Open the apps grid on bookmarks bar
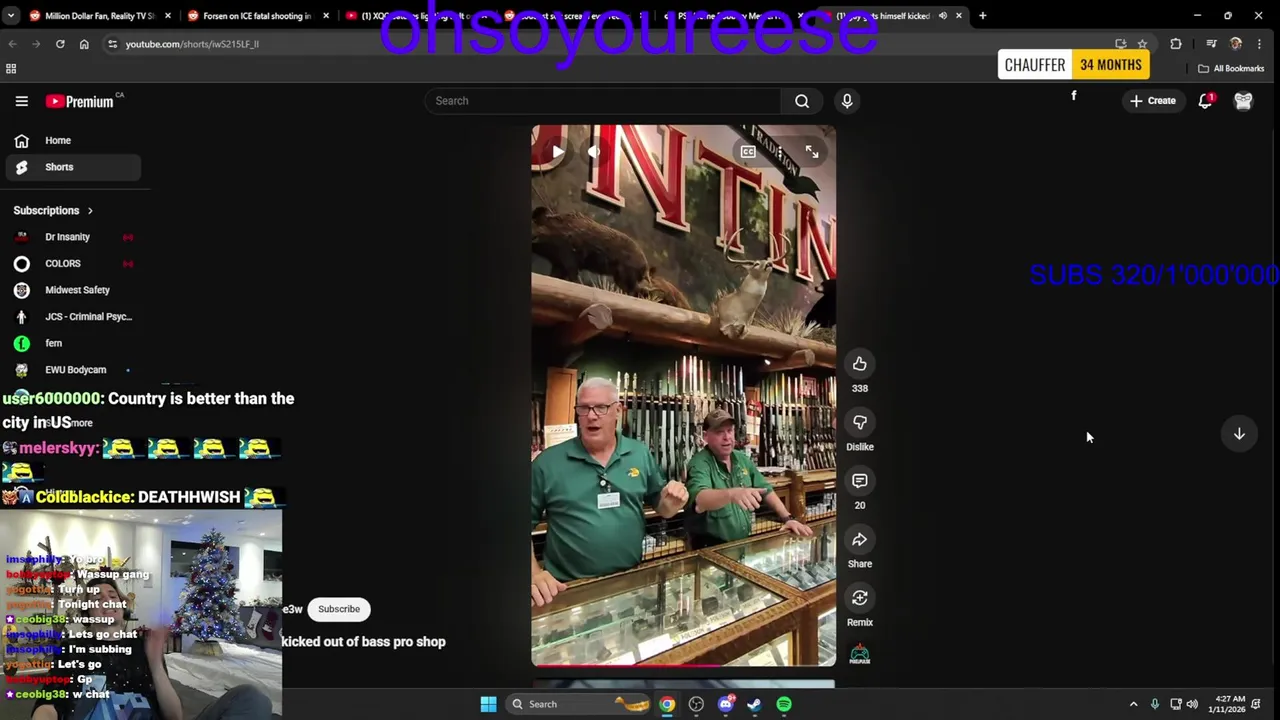Viewport: 1280px width, 720px height. [11, 69]
